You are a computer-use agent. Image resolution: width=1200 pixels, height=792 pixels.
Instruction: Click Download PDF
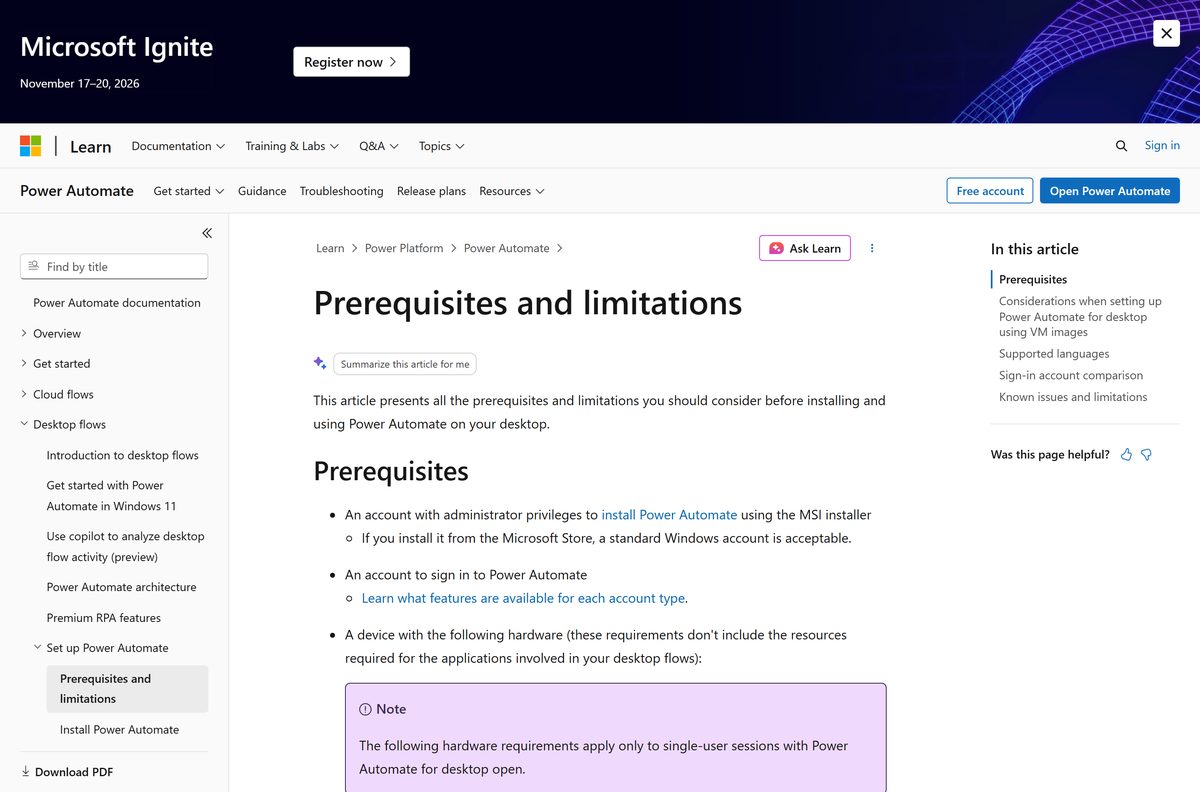(x=67, y=772)
